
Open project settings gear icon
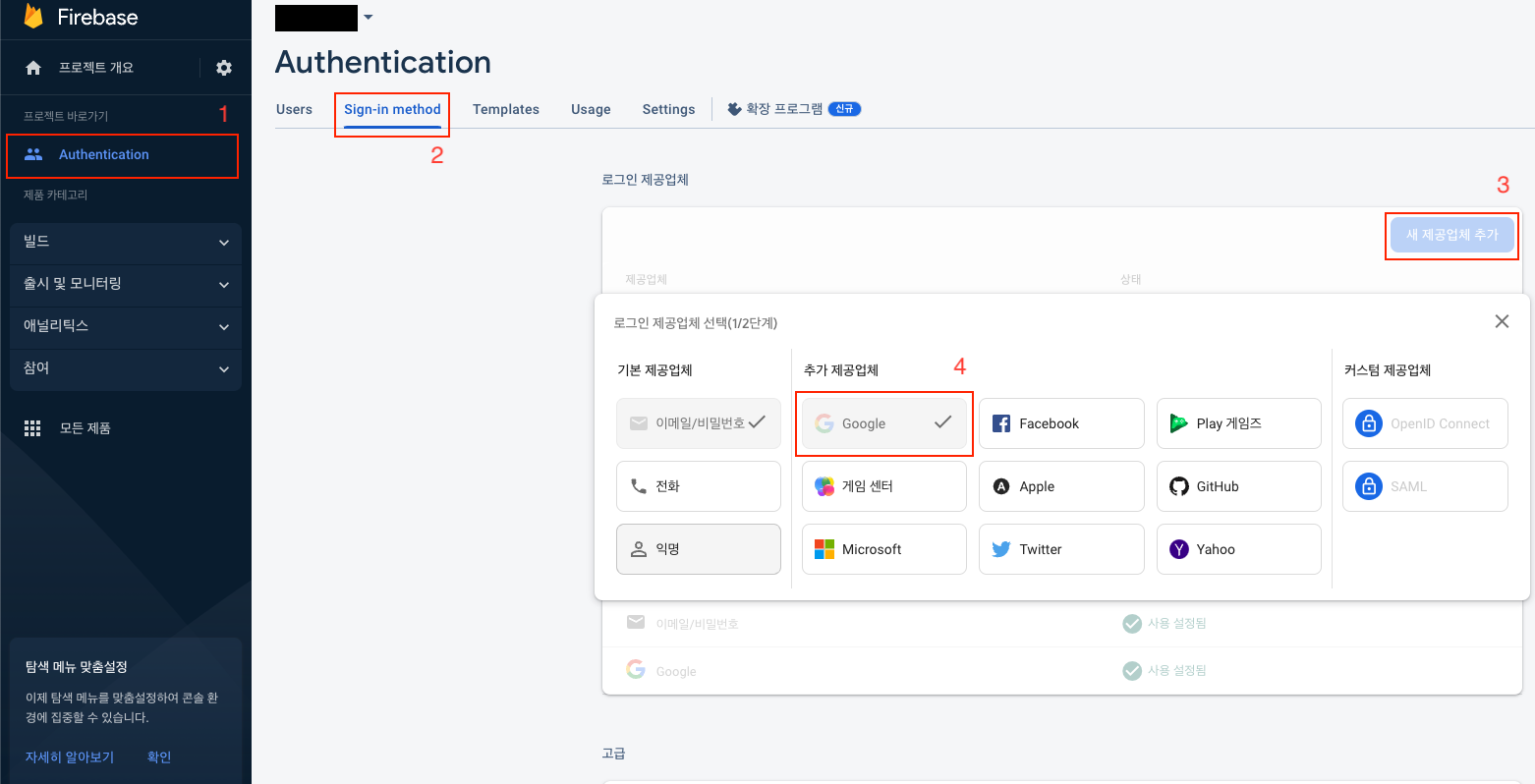click(224, 68)
